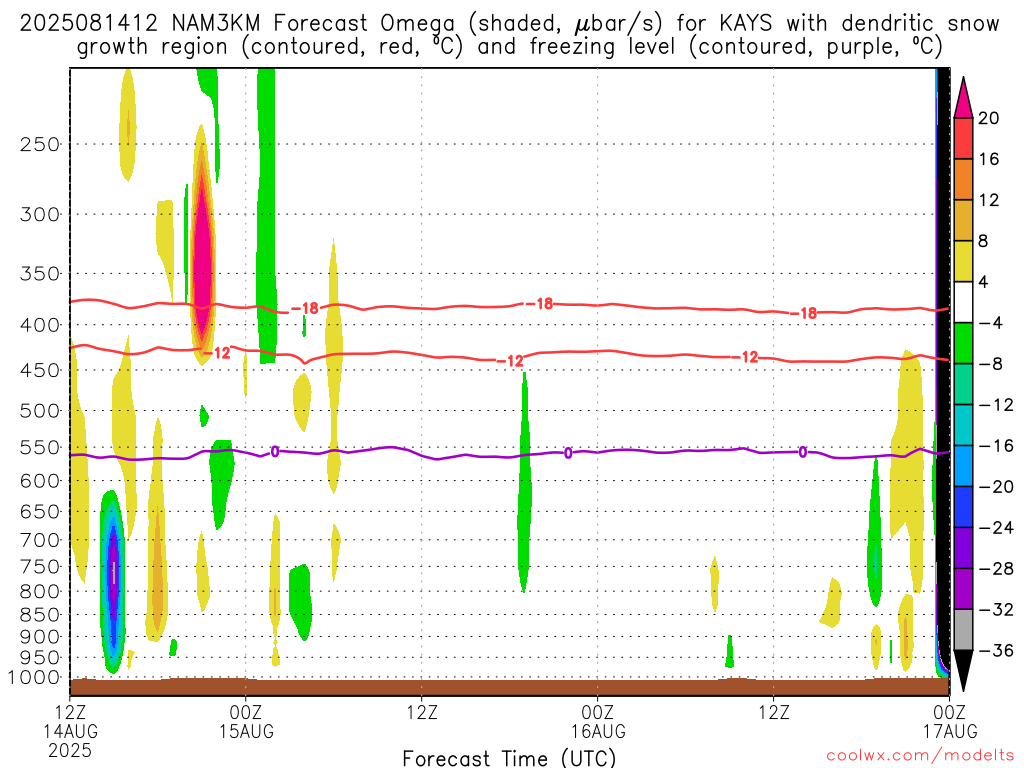
Task: Click the colorbar tick label -32
Action: (995, 609)
